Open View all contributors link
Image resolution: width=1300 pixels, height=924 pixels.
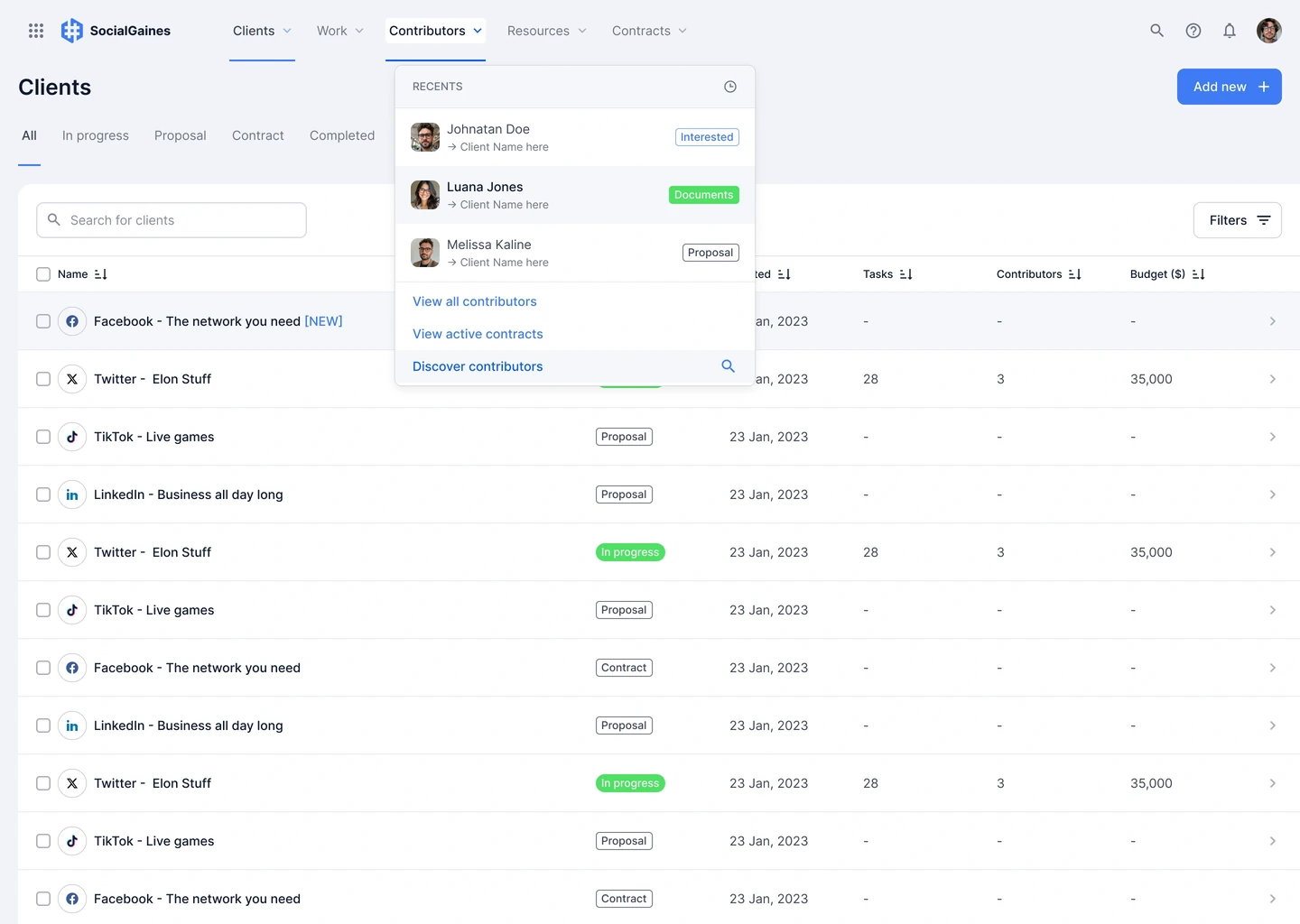pyautogui.click(x=475, y=301)
